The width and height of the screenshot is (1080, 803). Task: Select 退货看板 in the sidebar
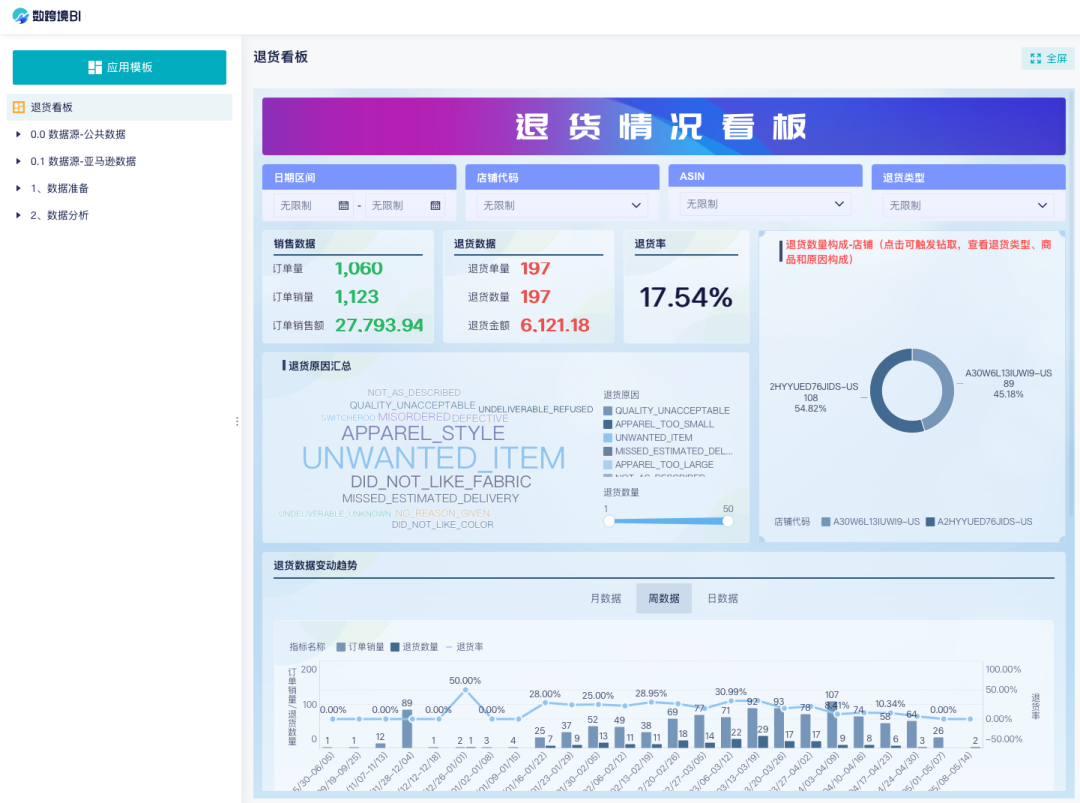[119, 107]
